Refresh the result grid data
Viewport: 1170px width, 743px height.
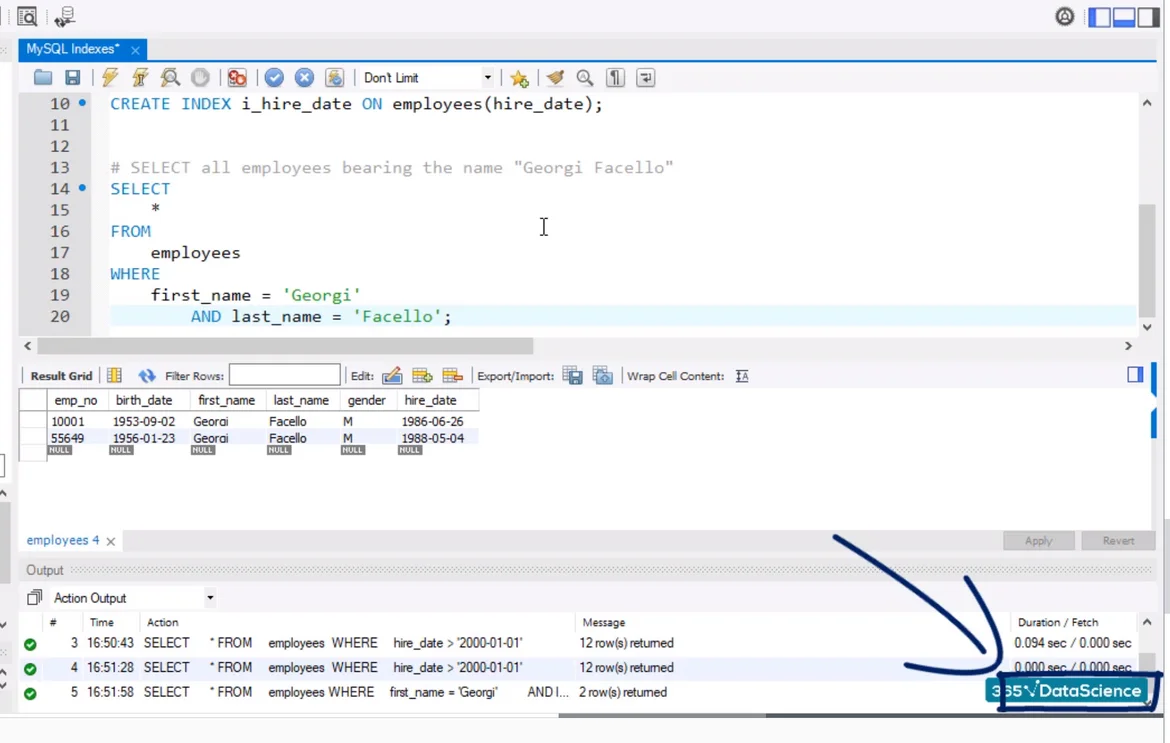[x=147, y=376]
